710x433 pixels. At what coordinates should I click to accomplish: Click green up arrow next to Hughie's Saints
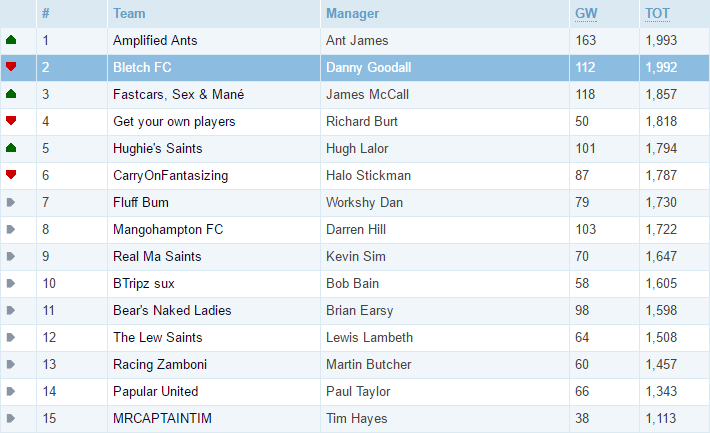pos(11,148)
